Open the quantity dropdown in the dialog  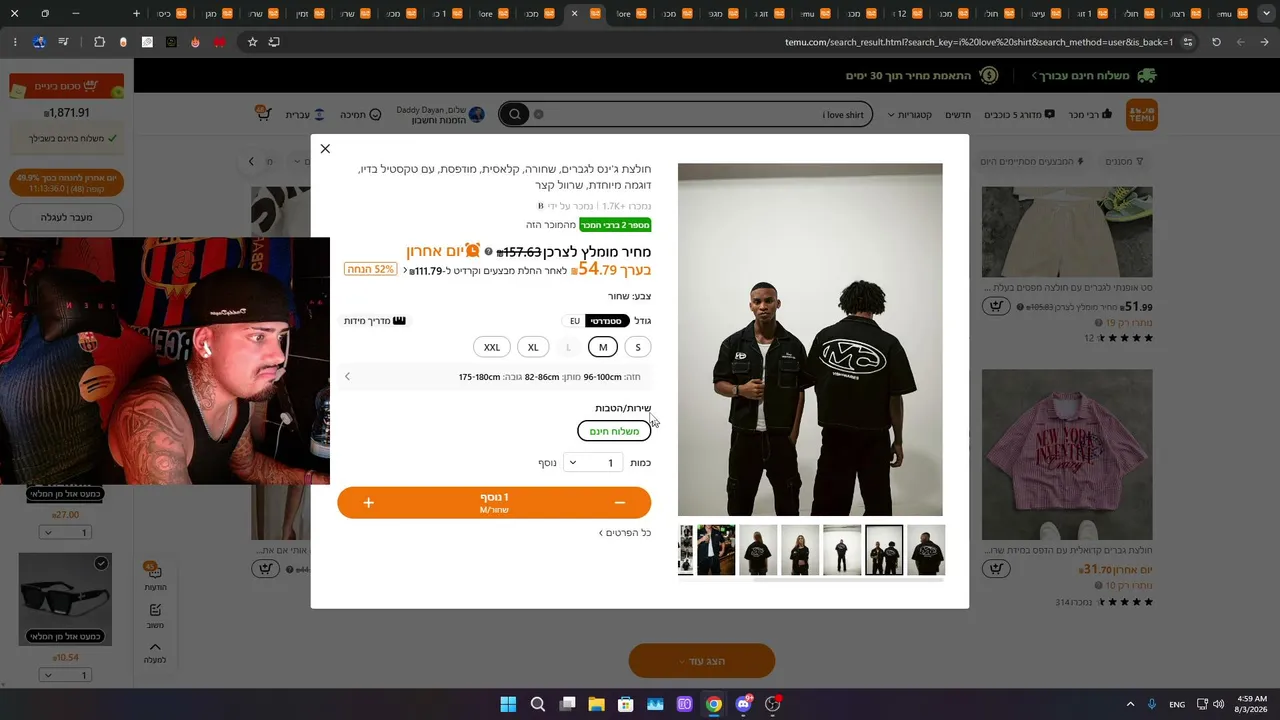click(592, 463)
